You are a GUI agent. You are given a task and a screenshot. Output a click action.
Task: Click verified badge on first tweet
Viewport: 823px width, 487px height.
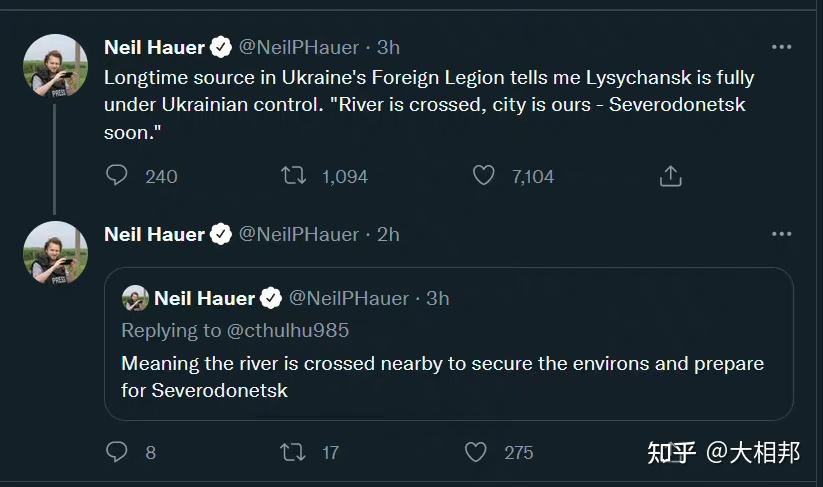coord(221,47)
